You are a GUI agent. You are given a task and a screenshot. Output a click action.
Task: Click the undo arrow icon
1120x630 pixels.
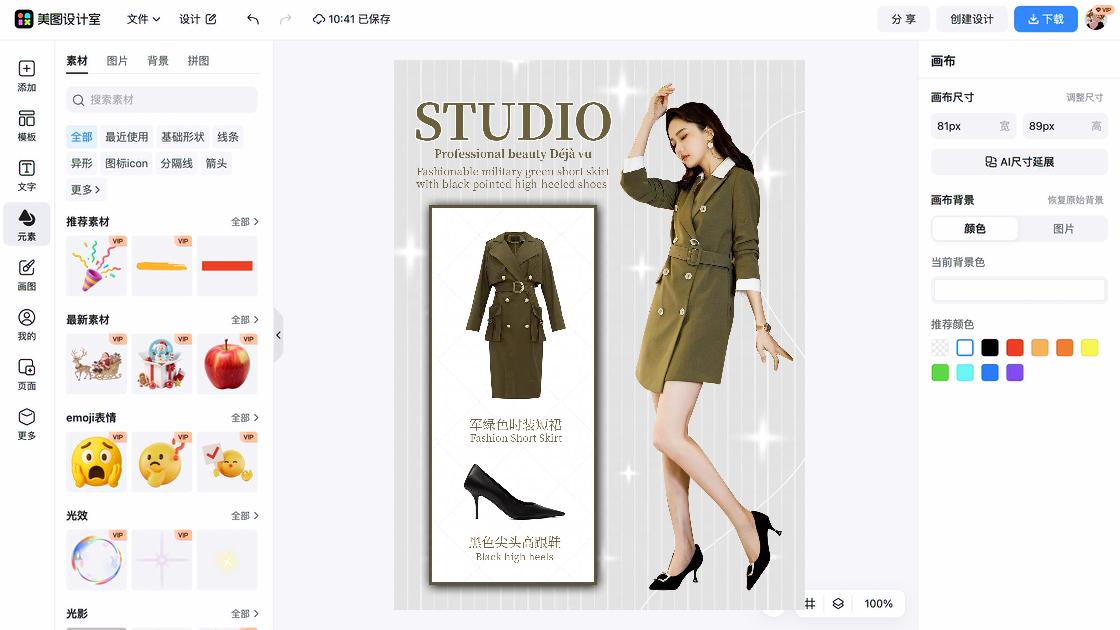click(253, 19)
